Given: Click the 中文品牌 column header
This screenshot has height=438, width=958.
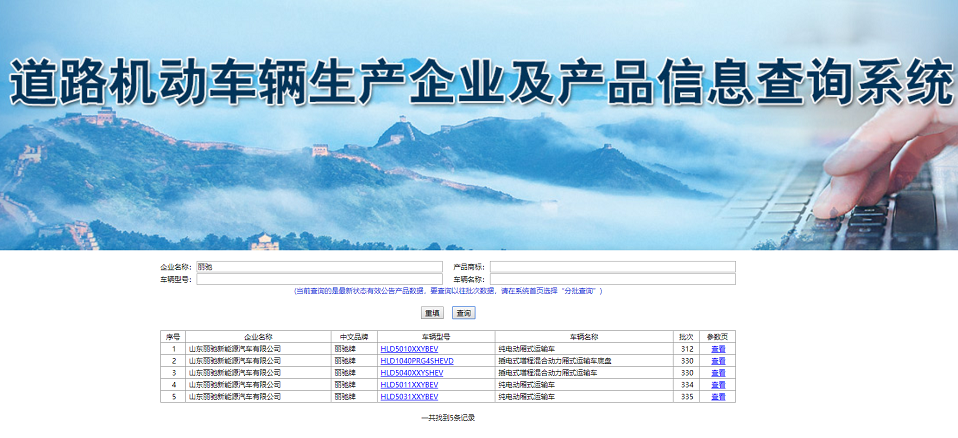Looking at the screenshot, I should click(354, 337).
